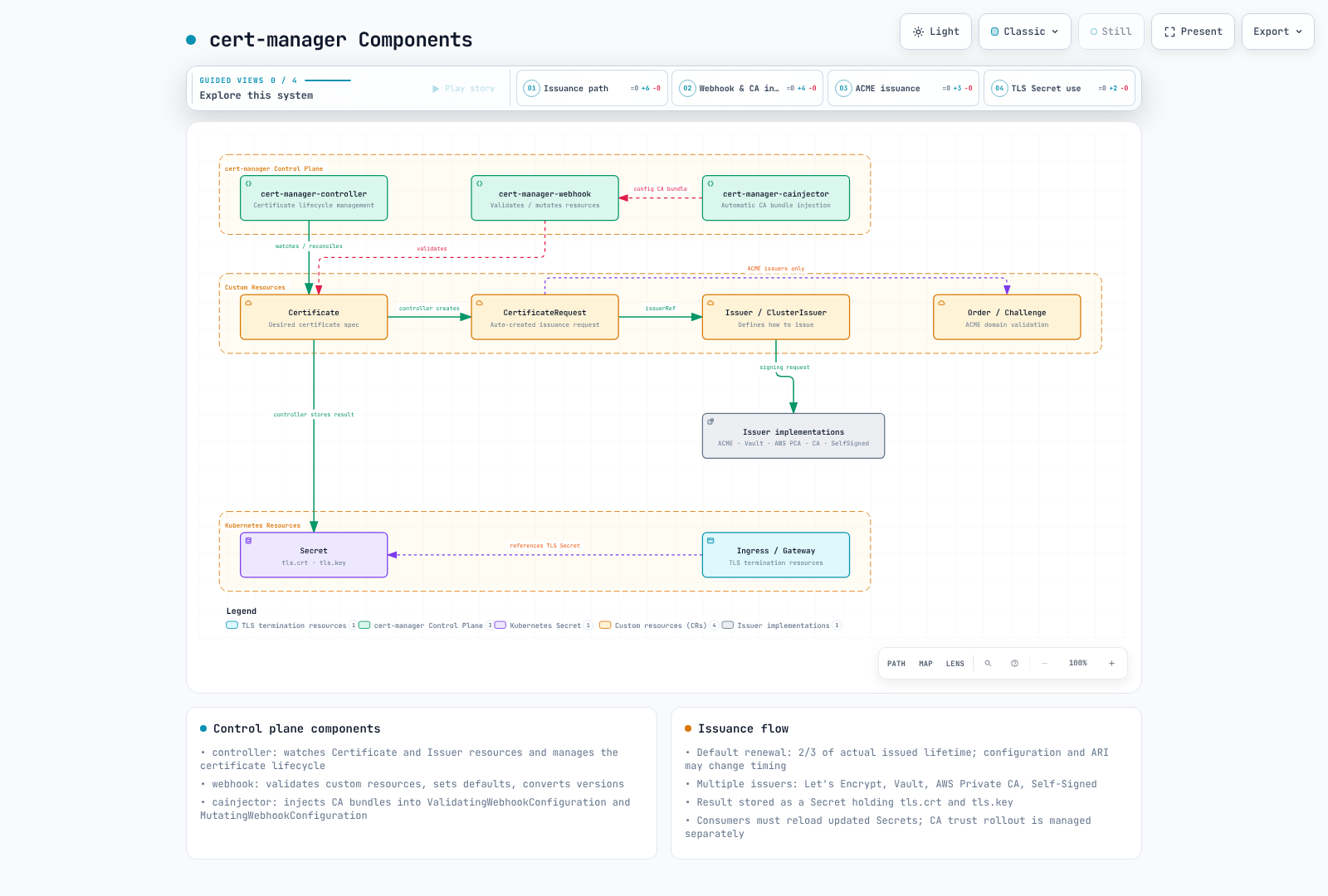
Task: Click the Secret node database icon
Action: pos(248,541)
